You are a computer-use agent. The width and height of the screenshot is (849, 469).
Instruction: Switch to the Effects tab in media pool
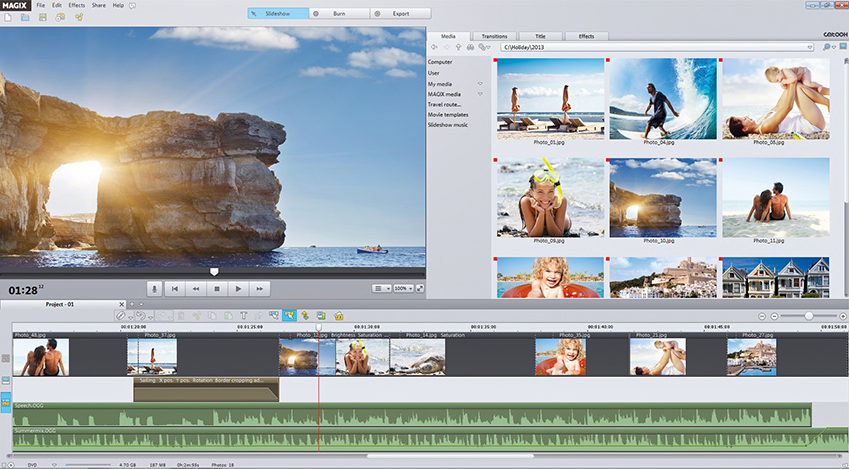[x=586, y=36]
